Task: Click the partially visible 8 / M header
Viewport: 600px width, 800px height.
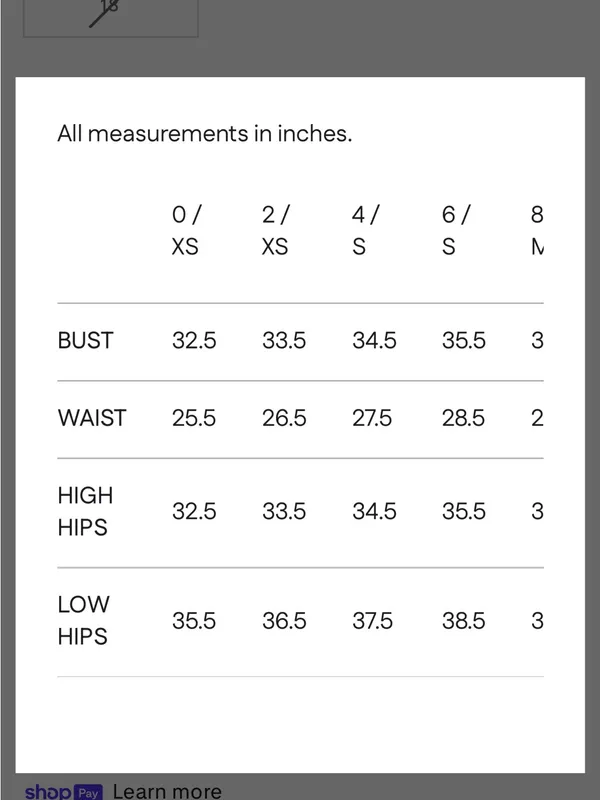Action: pos(537,231)
